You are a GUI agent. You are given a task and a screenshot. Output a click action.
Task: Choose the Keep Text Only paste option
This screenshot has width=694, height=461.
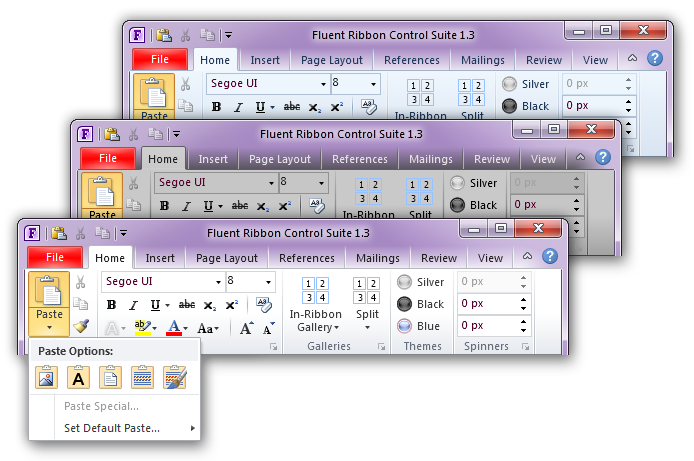(78, 377)
